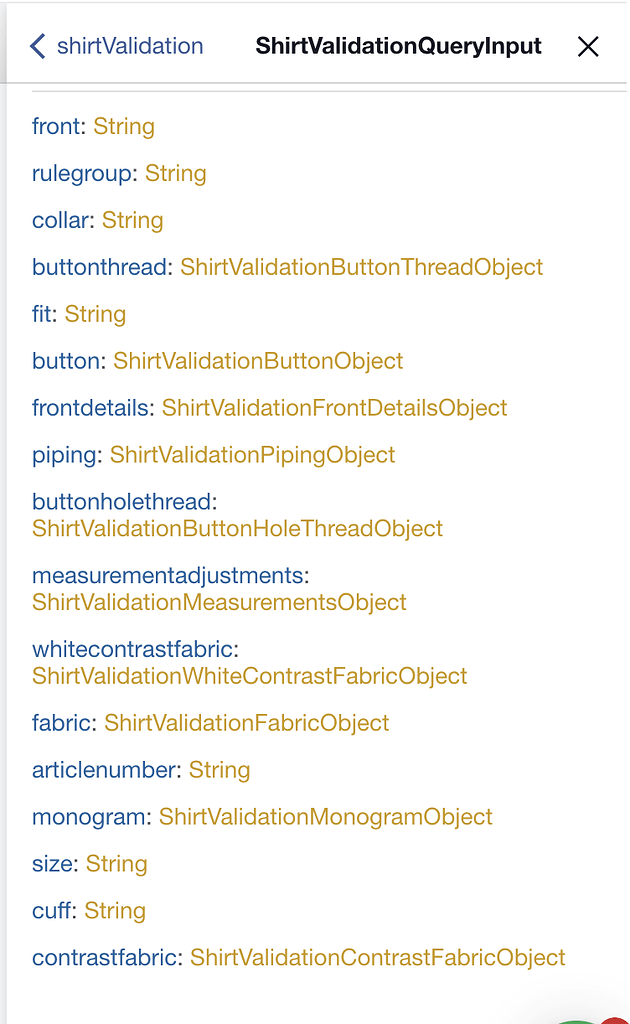Click the String type of front field
This screenshot has height=1024, width=630.
(124, 126)
